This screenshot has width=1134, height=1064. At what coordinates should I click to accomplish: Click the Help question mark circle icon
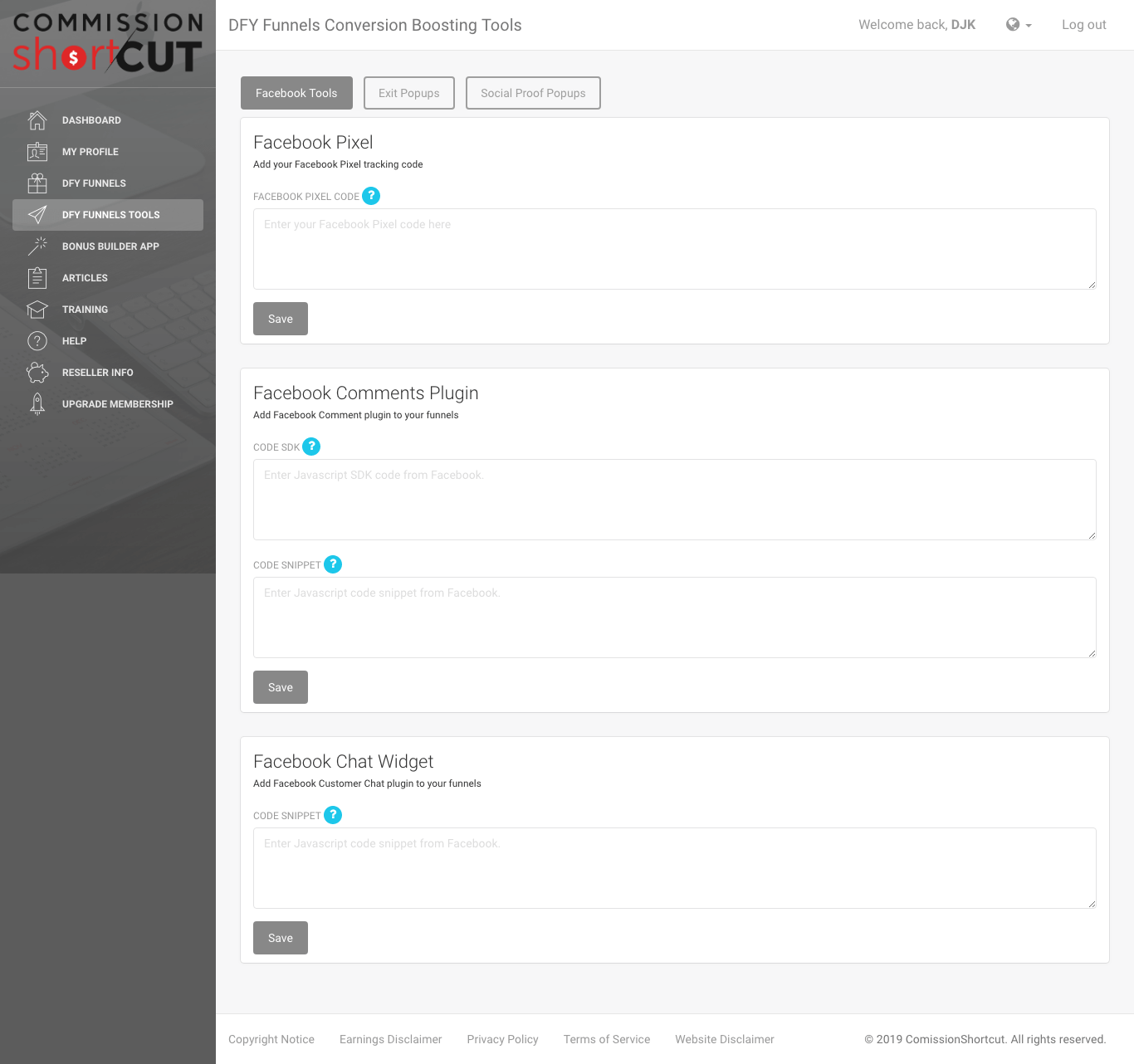coord(37,341)
